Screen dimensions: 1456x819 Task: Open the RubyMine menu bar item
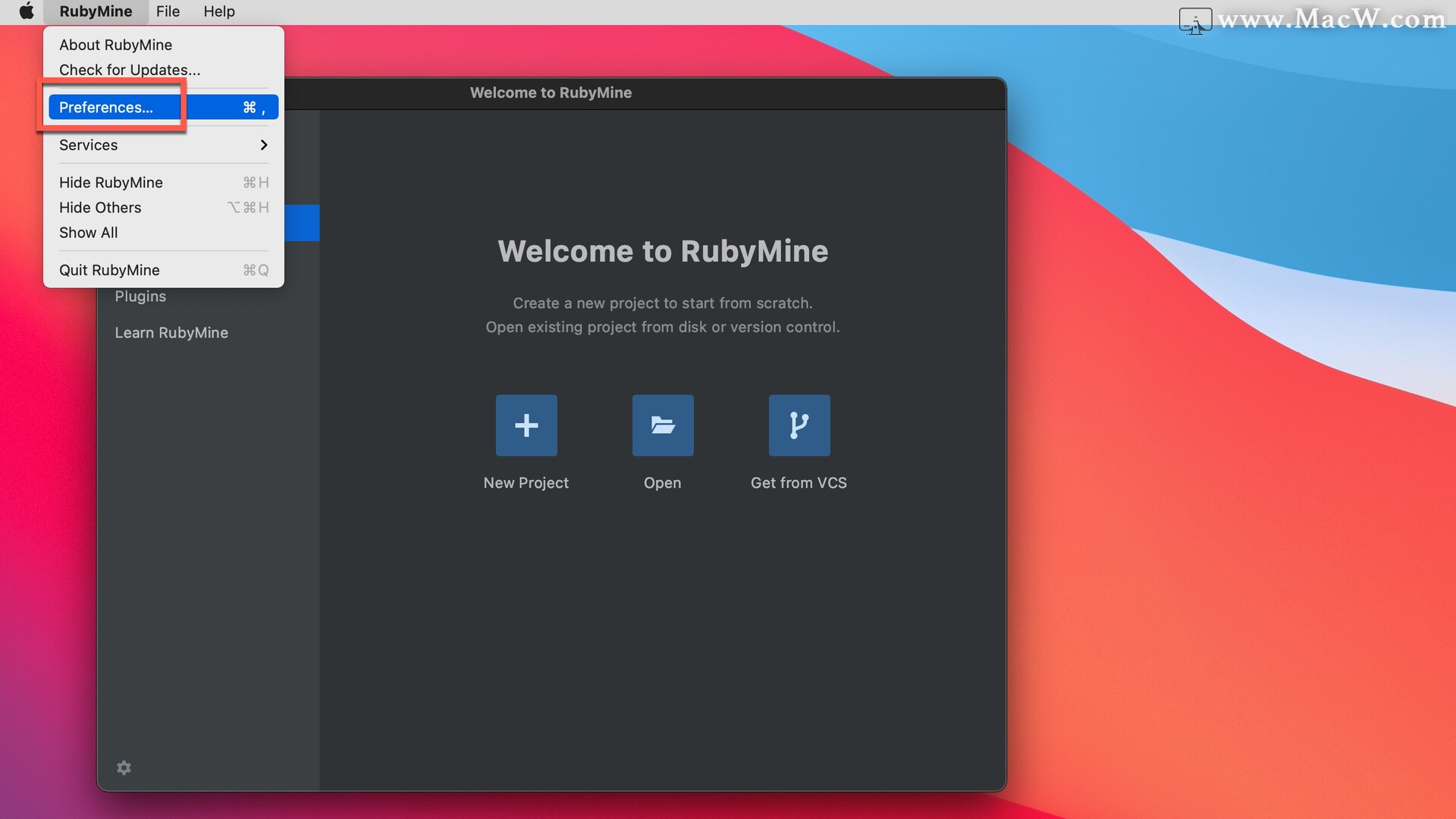(96, 11)
